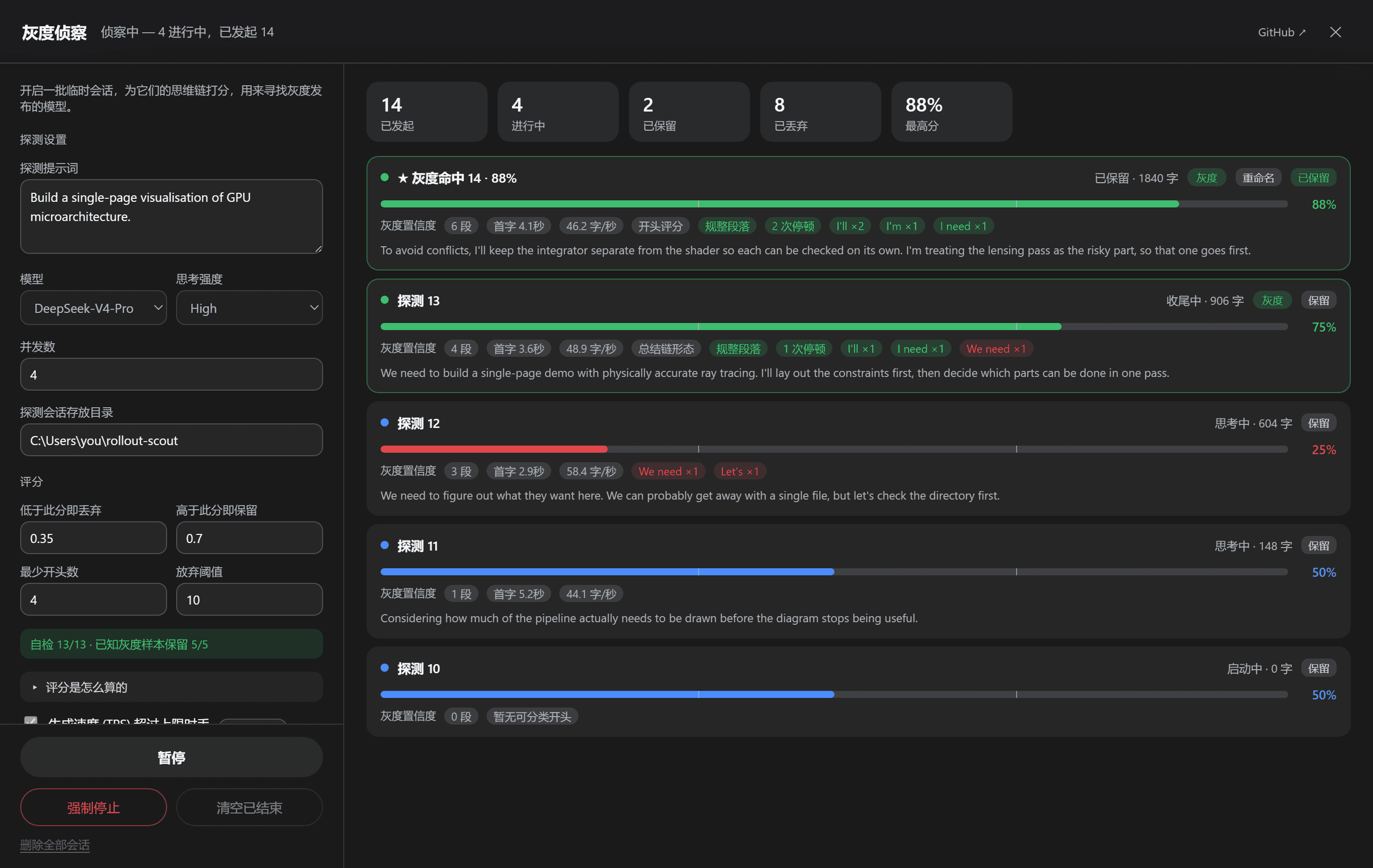Click the blue status dot on 探测 10
This screenshot has width=1373, height=868.
click(384, 667)
